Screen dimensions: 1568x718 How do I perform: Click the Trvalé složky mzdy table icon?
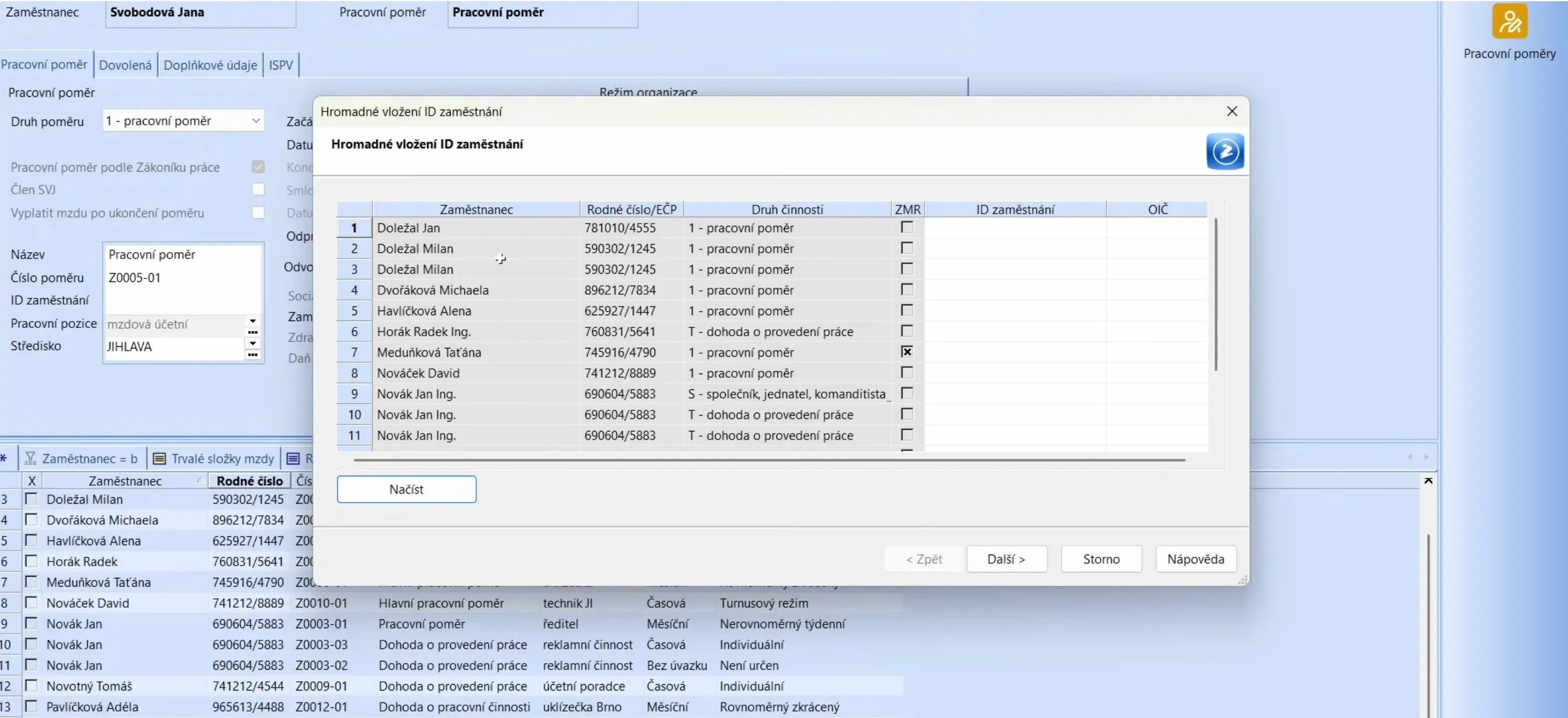click(159, 458)
